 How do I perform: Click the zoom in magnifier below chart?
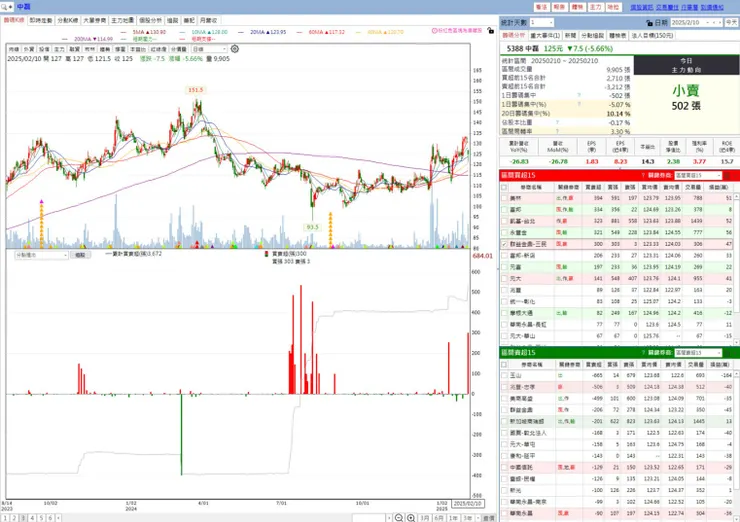pyautogui.click(x=411, y=518)
